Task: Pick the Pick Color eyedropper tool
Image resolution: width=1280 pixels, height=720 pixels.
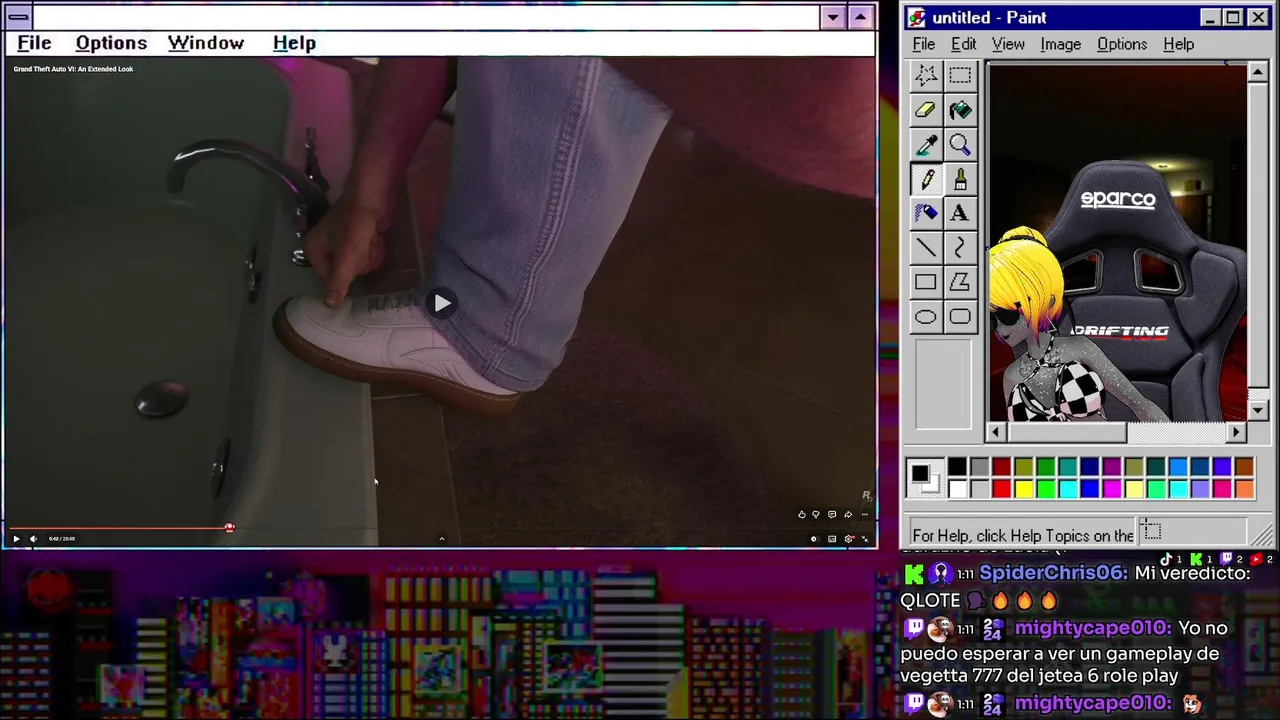Action: click(926, 145)
